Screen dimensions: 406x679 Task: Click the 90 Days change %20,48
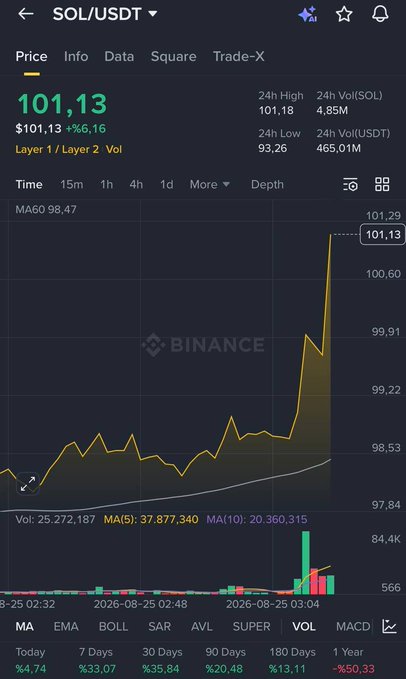point(224,669)
